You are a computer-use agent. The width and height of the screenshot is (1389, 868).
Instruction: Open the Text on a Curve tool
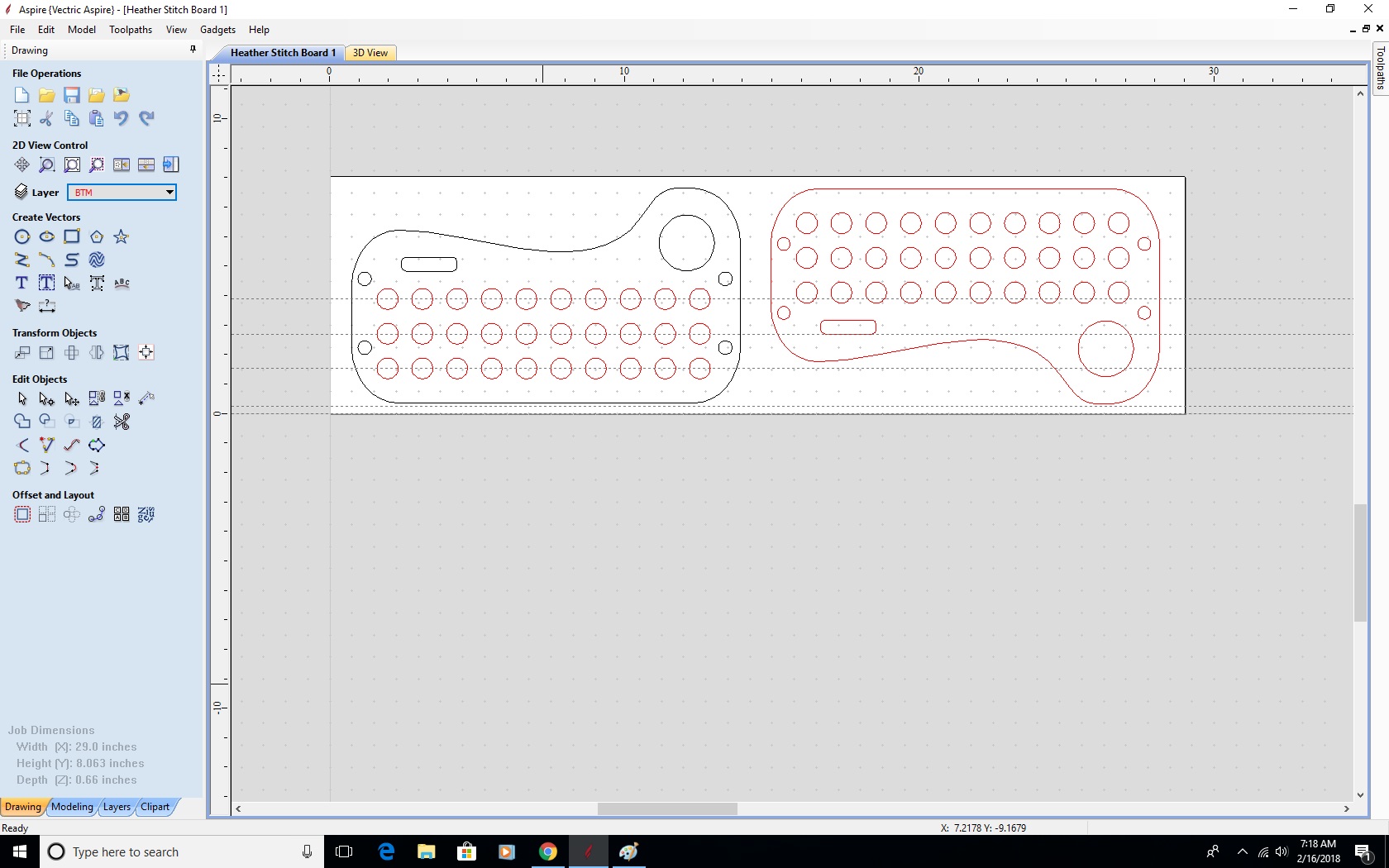(122, 283)
